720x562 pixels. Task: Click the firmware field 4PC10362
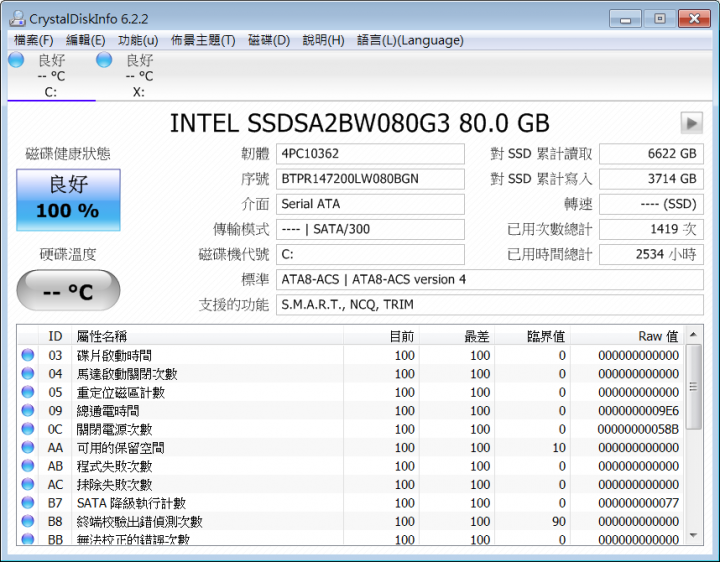coord(370,154)
